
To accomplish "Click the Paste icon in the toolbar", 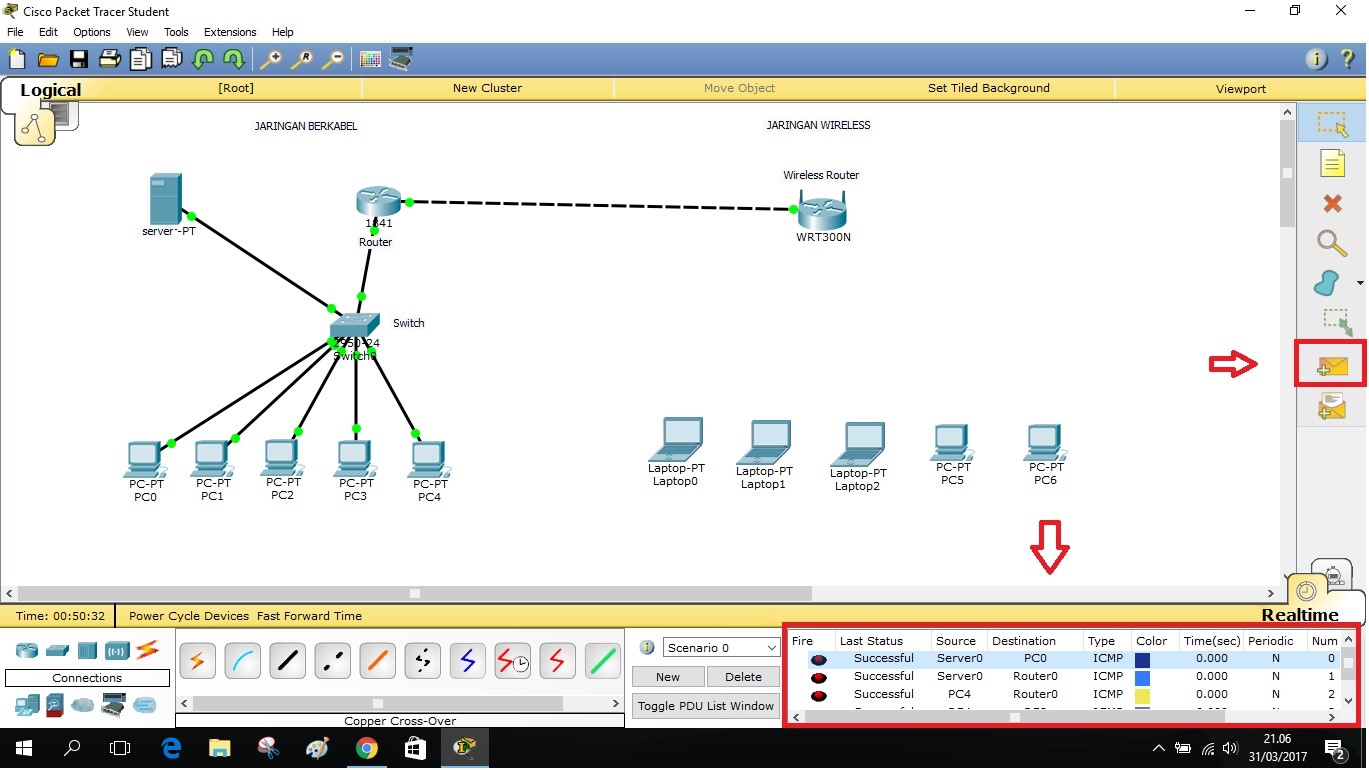I will [170, 59].
